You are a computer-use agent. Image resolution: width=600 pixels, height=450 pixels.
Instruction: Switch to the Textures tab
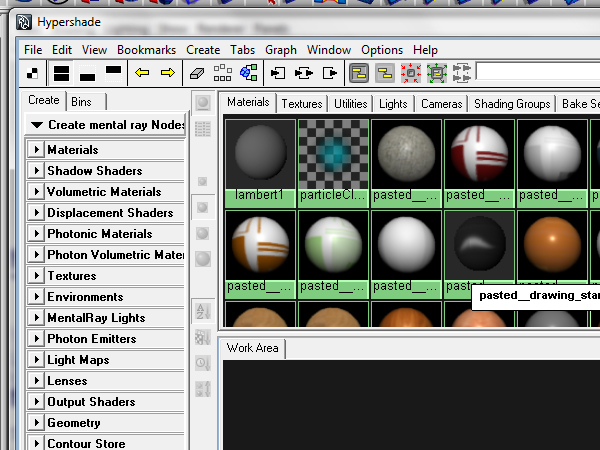click(302, 104)
